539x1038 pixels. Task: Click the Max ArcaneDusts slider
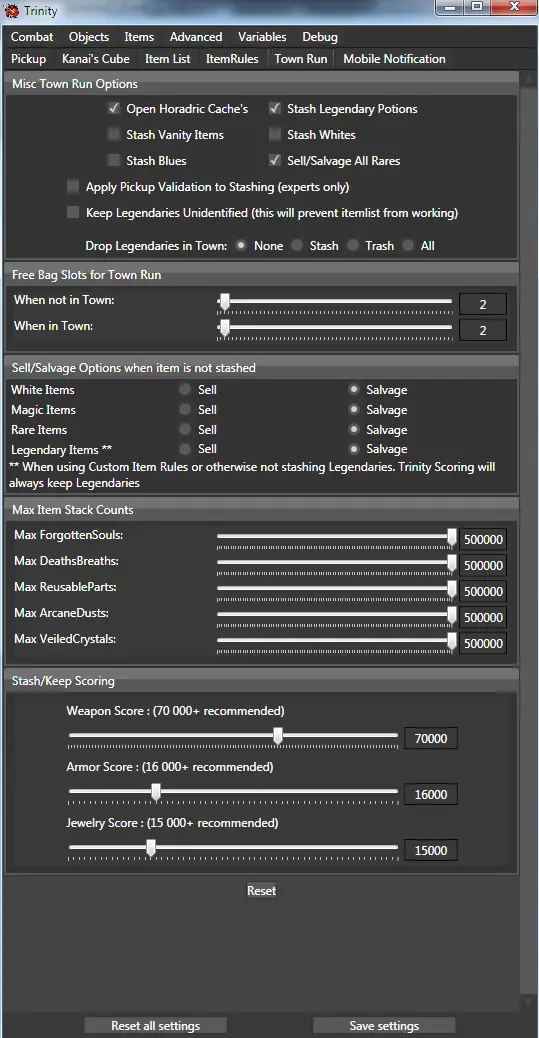point(337,615)
